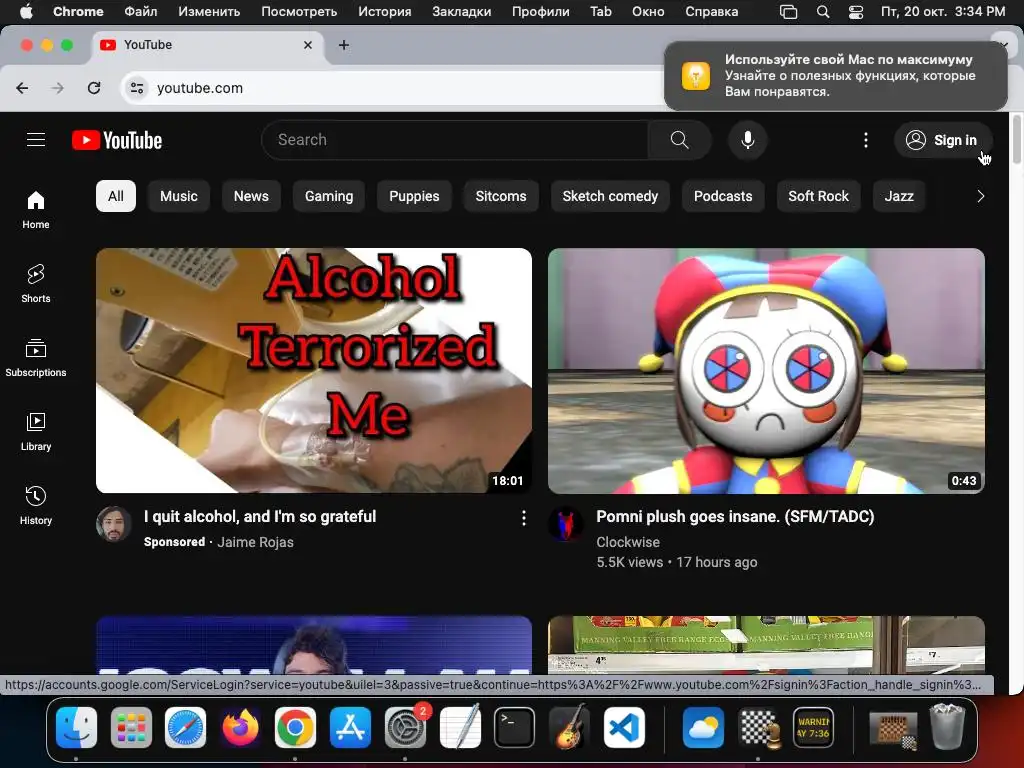The height and width of the screenshot is (768, 1024).
Task: Open System Settings from the Dock
Action: pos(405,727)
